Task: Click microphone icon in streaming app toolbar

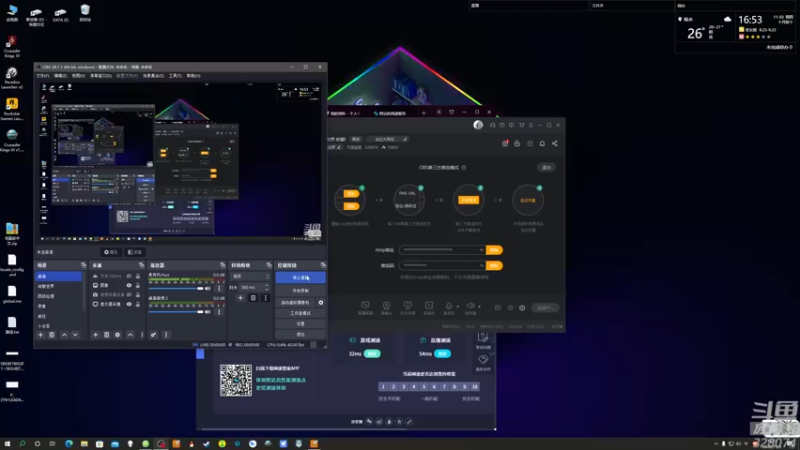Action: pos(449,306)
